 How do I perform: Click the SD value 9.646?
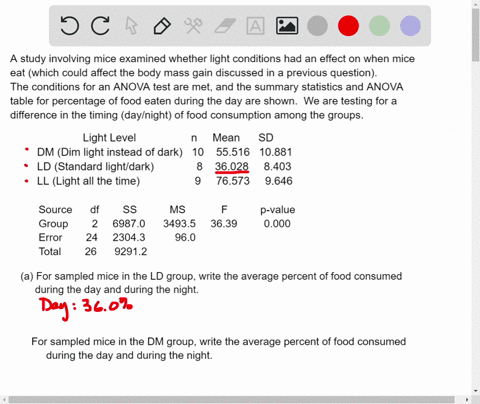[279, 181]
